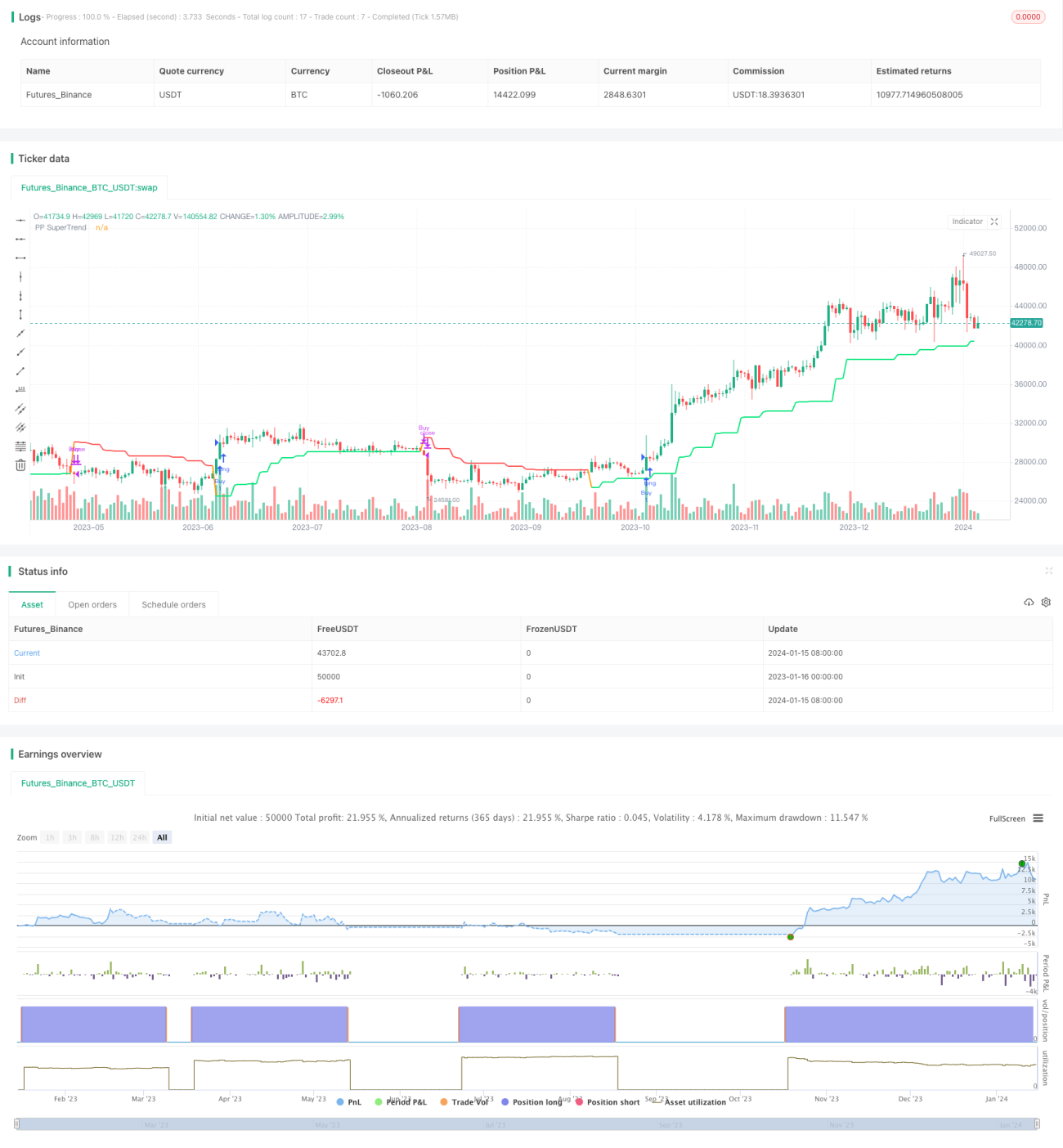Click the chart fullscreen expand icon

[x=994, y=222]
